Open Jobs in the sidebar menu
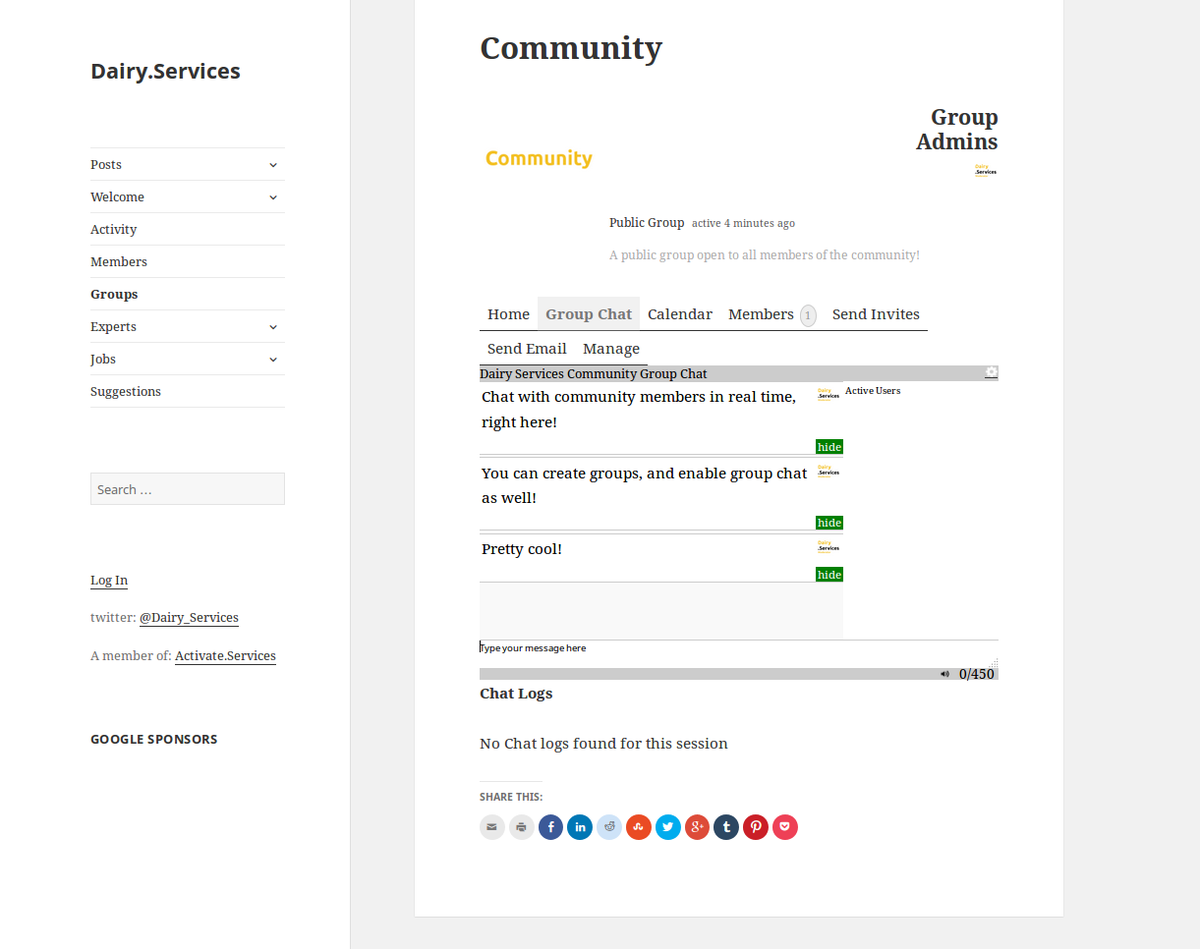 tap(103, 359)
